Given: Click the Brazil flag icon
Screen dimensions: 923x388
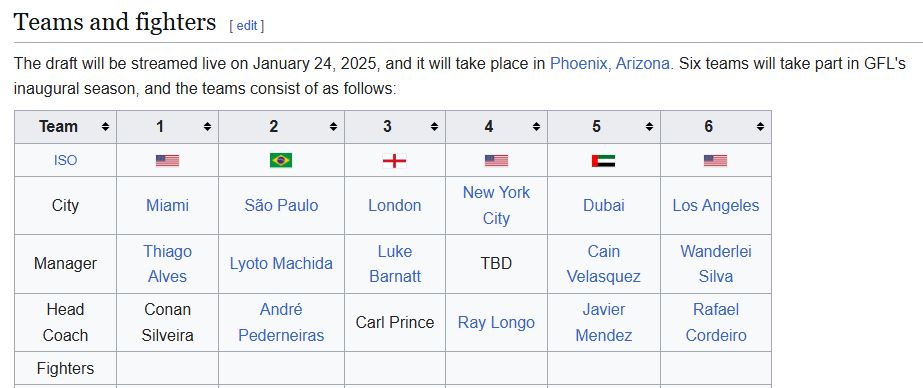Looking at the screenshot, I should pyautogui.click(x=281, y=161).
